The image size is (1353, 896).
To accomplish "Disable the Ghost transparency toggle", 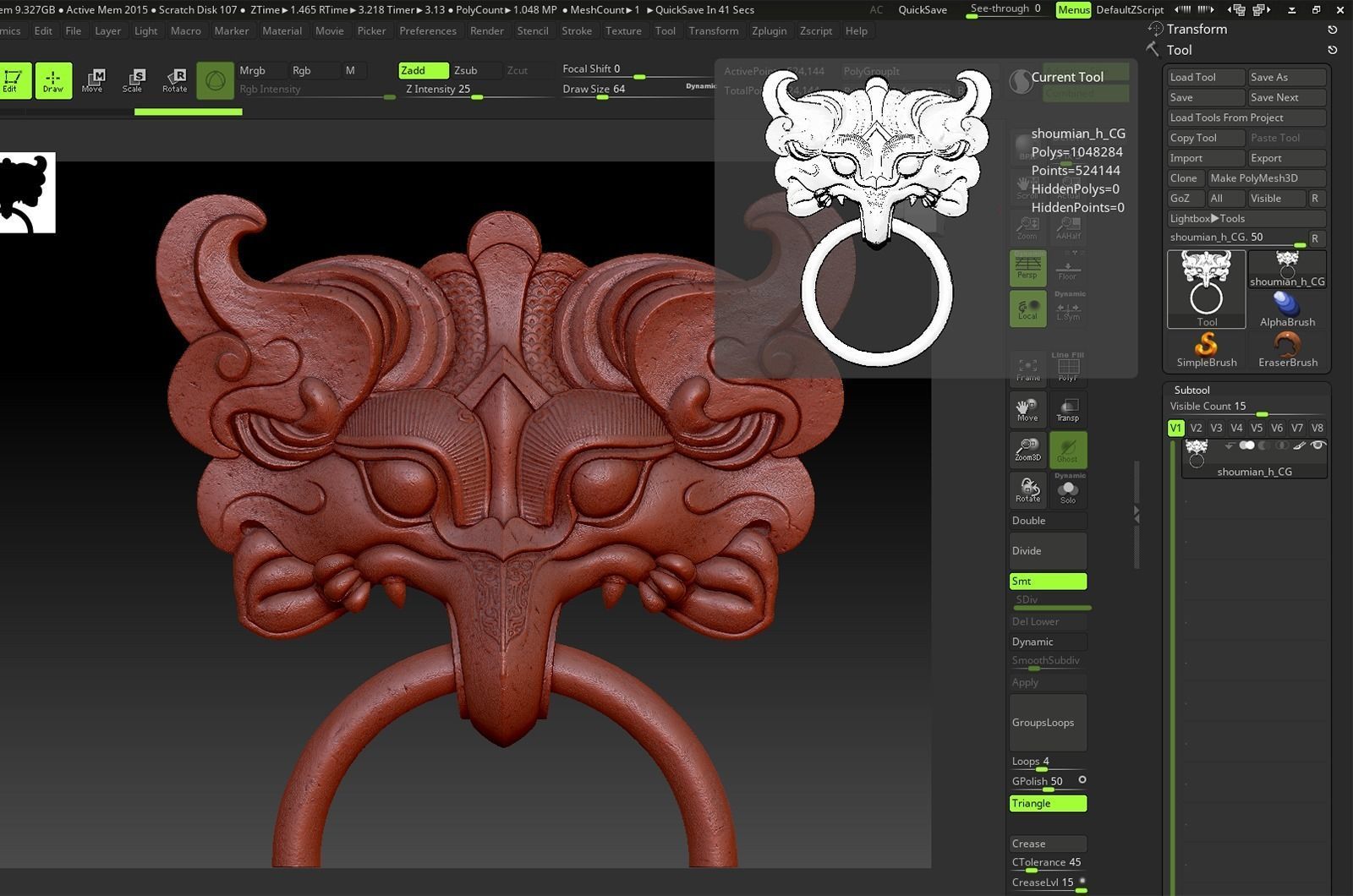I will click(1068, 450).
